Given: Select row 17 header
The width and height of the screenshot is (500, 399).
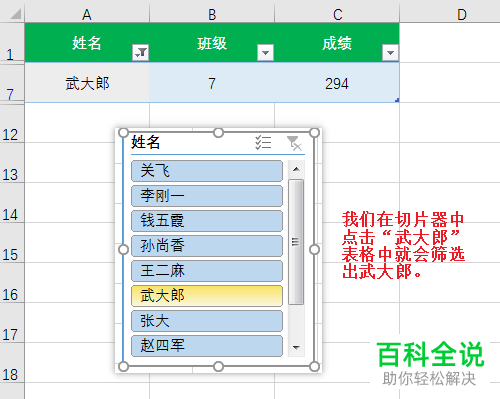Looking at the screenshot, I should (12, 323).
